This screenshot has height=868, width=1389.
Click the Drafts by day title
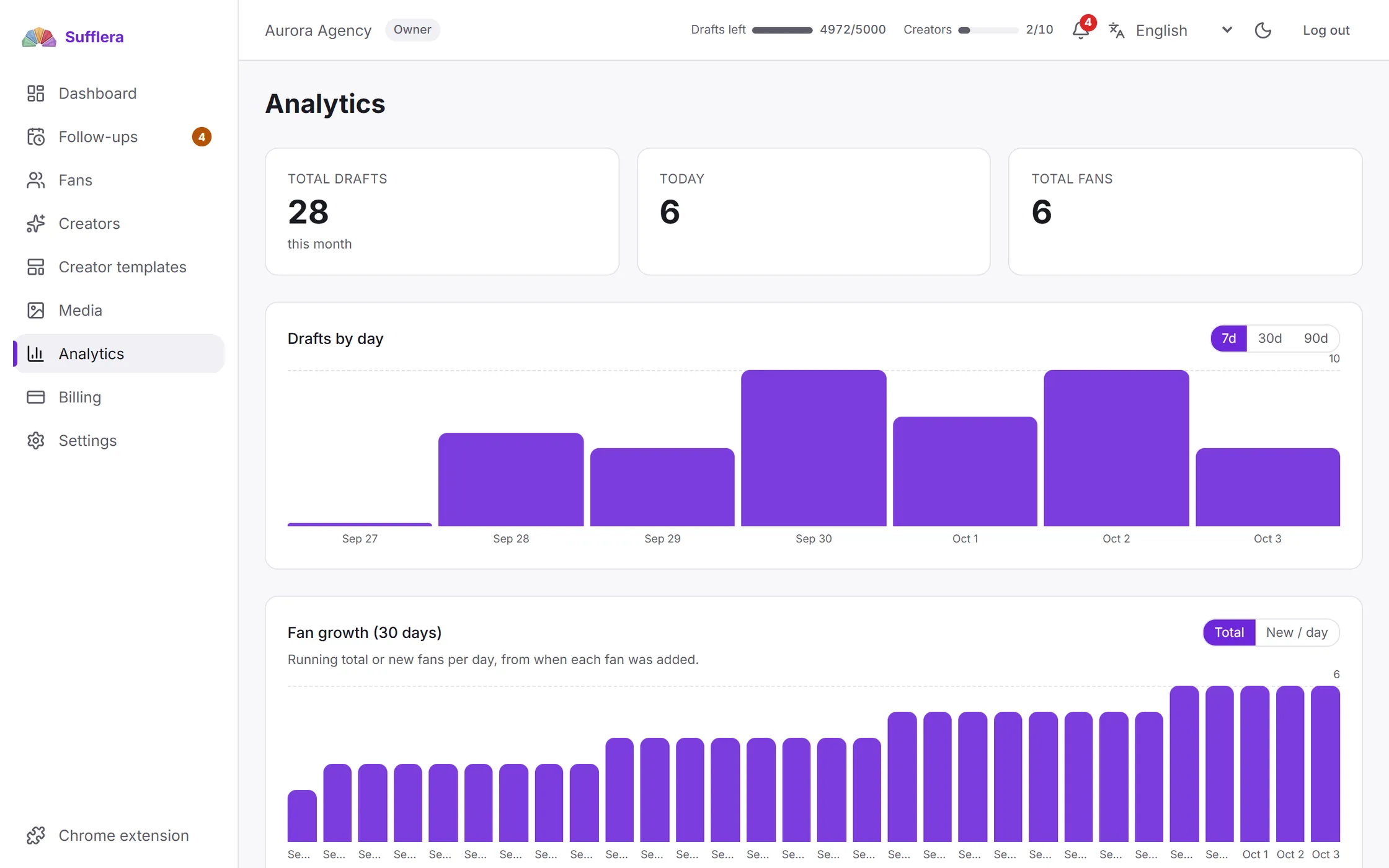coord(335,339)
